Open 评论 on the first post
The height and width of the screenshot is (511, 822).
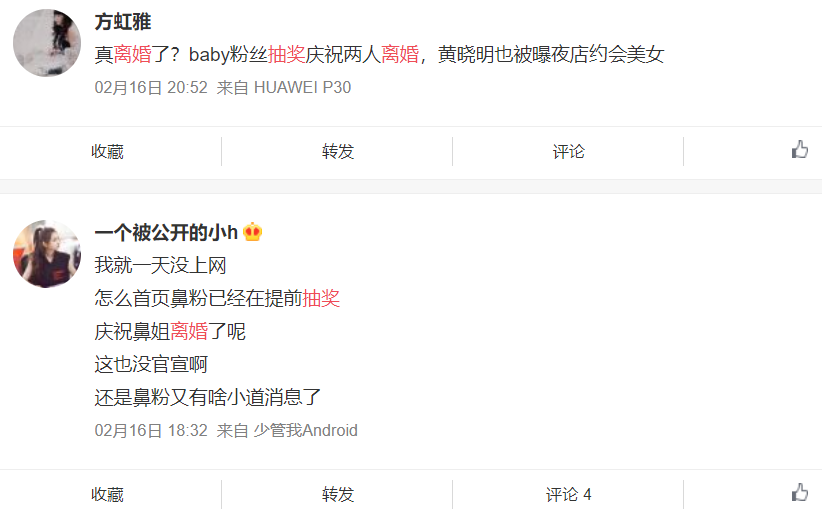coord(568,151)
